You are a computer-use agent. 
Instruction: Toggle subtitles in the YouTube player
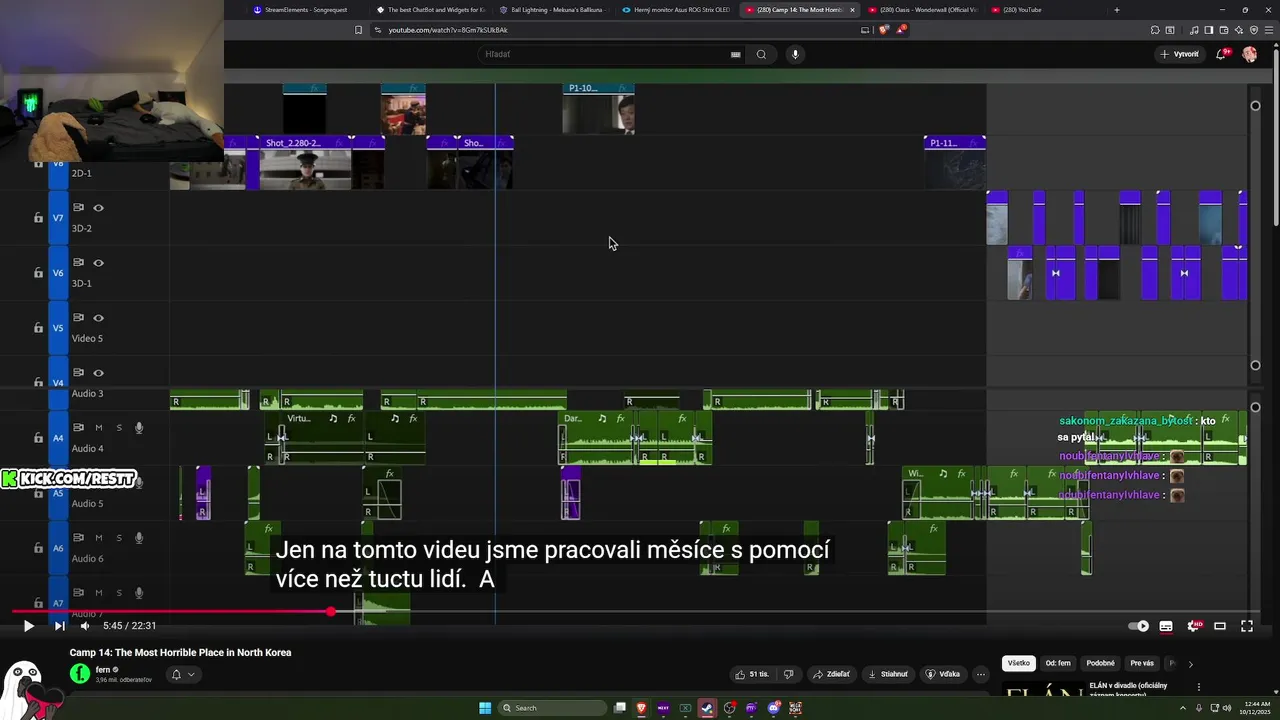[1166, 626]
